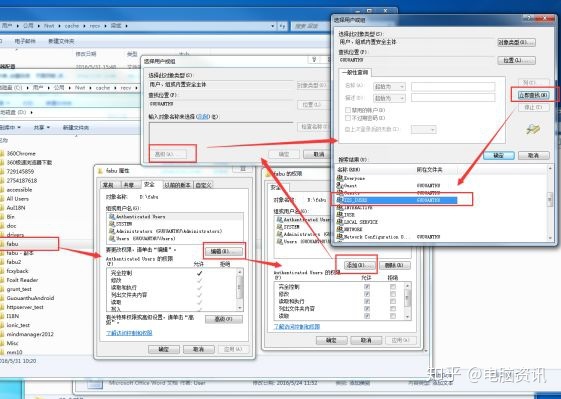Click the Explorer search box
Viewport: 561px width, 399px height.
pyautogui.click(x=310, y=26)
